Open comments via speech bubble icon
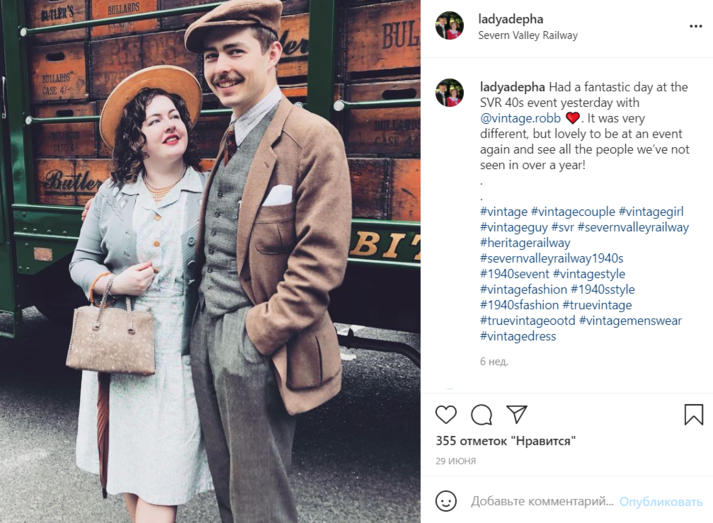 (481, 415)
